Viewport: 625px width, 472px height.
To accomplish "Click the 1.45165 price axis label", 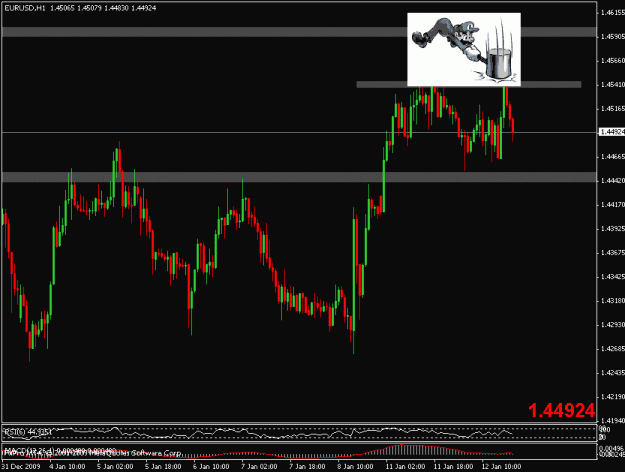I will tap(613, 108).
